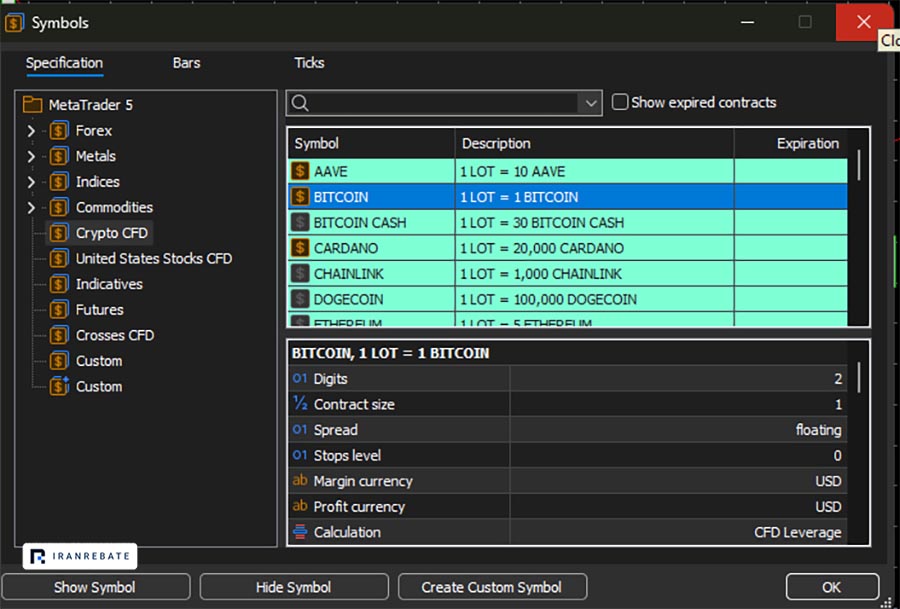The width and height of the screenshot is (900, 609).
Task: Click the Futures group icon
Action: tap(59, 309)
